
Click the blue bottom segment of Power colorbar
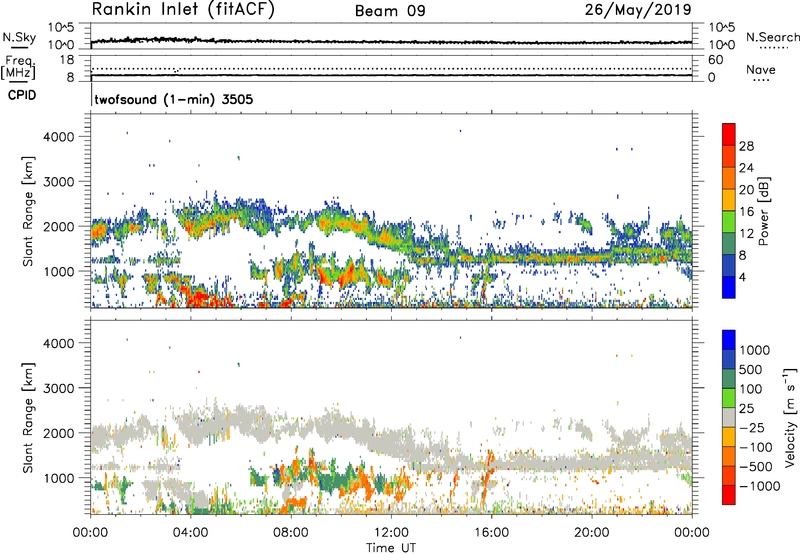coord(729,287)
